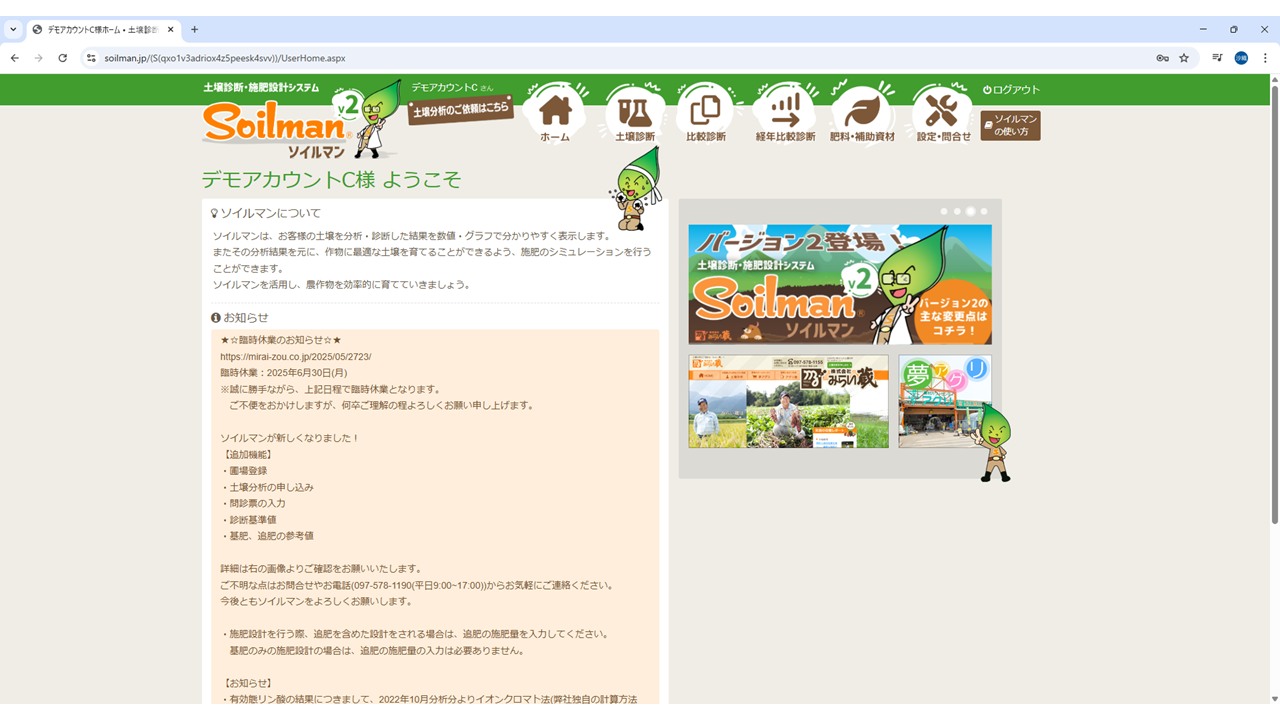Click the ログアウト logout link
The width and height of the screenshot is (1280, 720).
click(1011, 90)
